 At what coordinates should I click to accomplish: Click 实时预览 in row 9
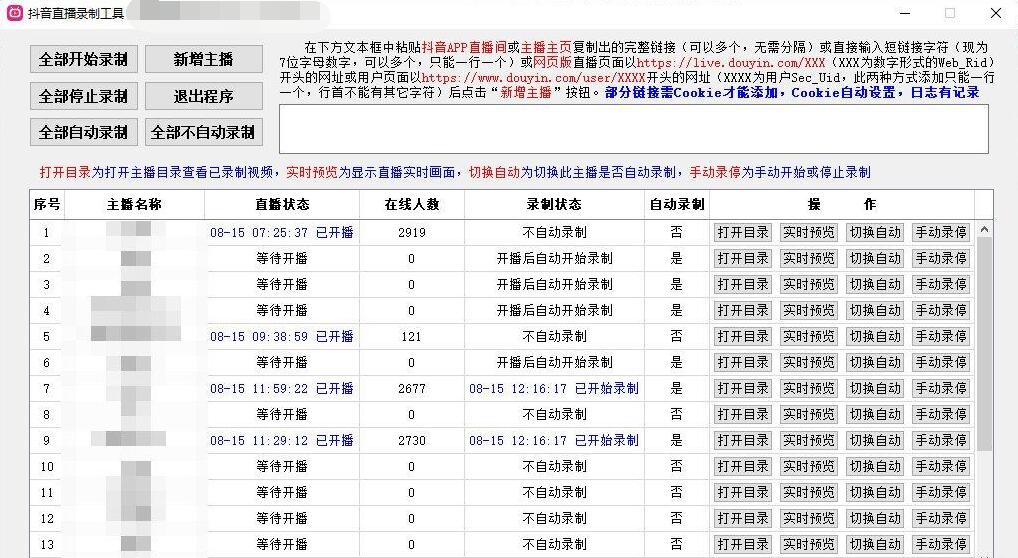click(x=808, y=440)
